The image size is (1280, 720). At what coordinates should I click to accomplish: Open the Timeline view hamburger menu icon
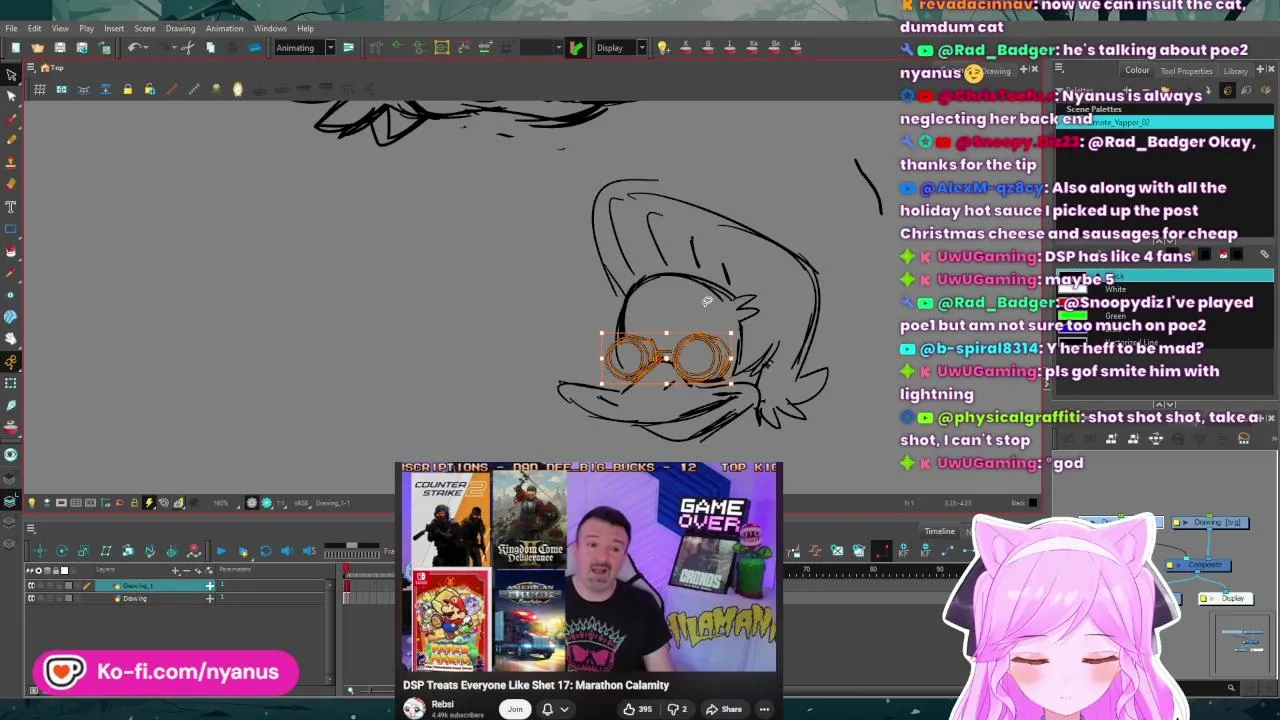(30, 528)
